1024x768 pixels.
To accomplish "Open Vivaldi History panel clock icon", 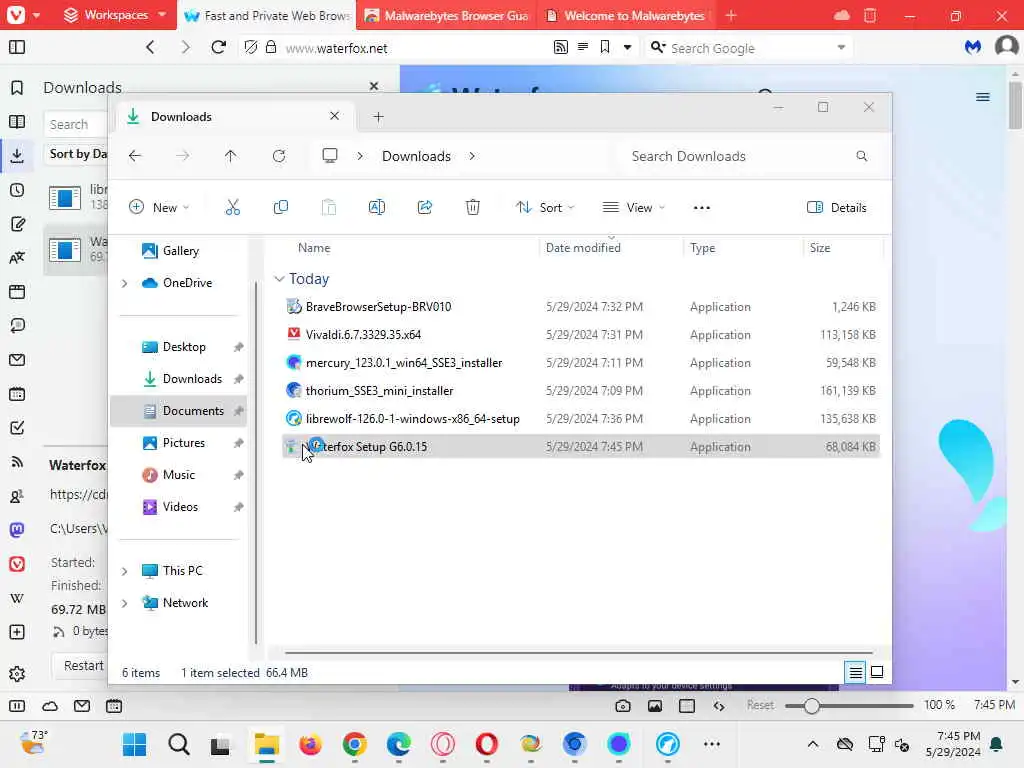I will pyautogui.click(x=17, y=190).
